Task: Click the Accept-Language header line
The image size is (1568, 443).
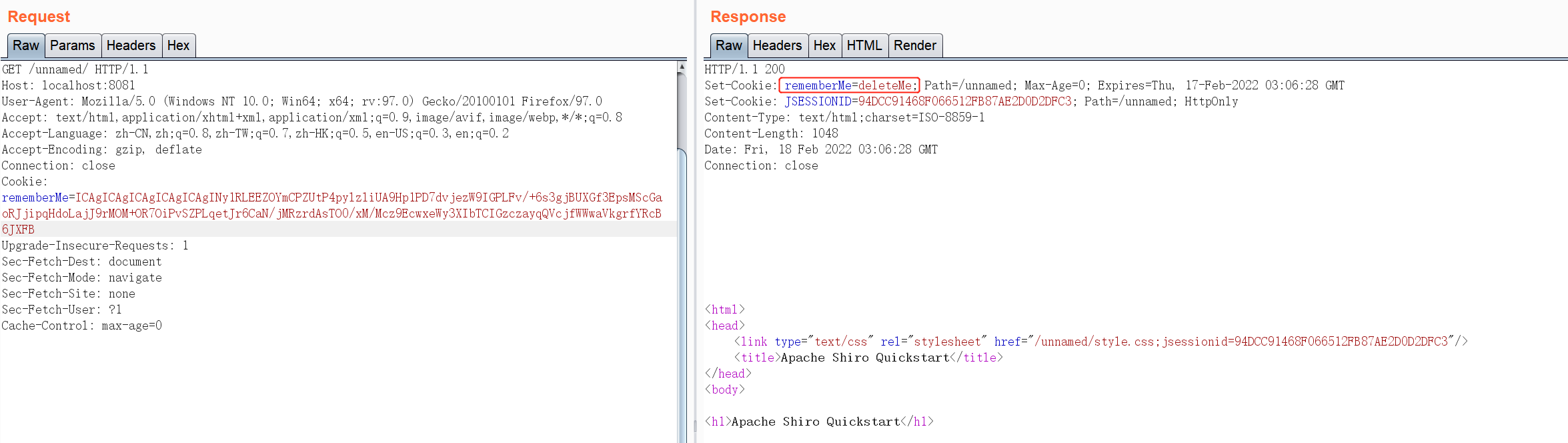Action: pyautogui.click(x=255, y=133)
